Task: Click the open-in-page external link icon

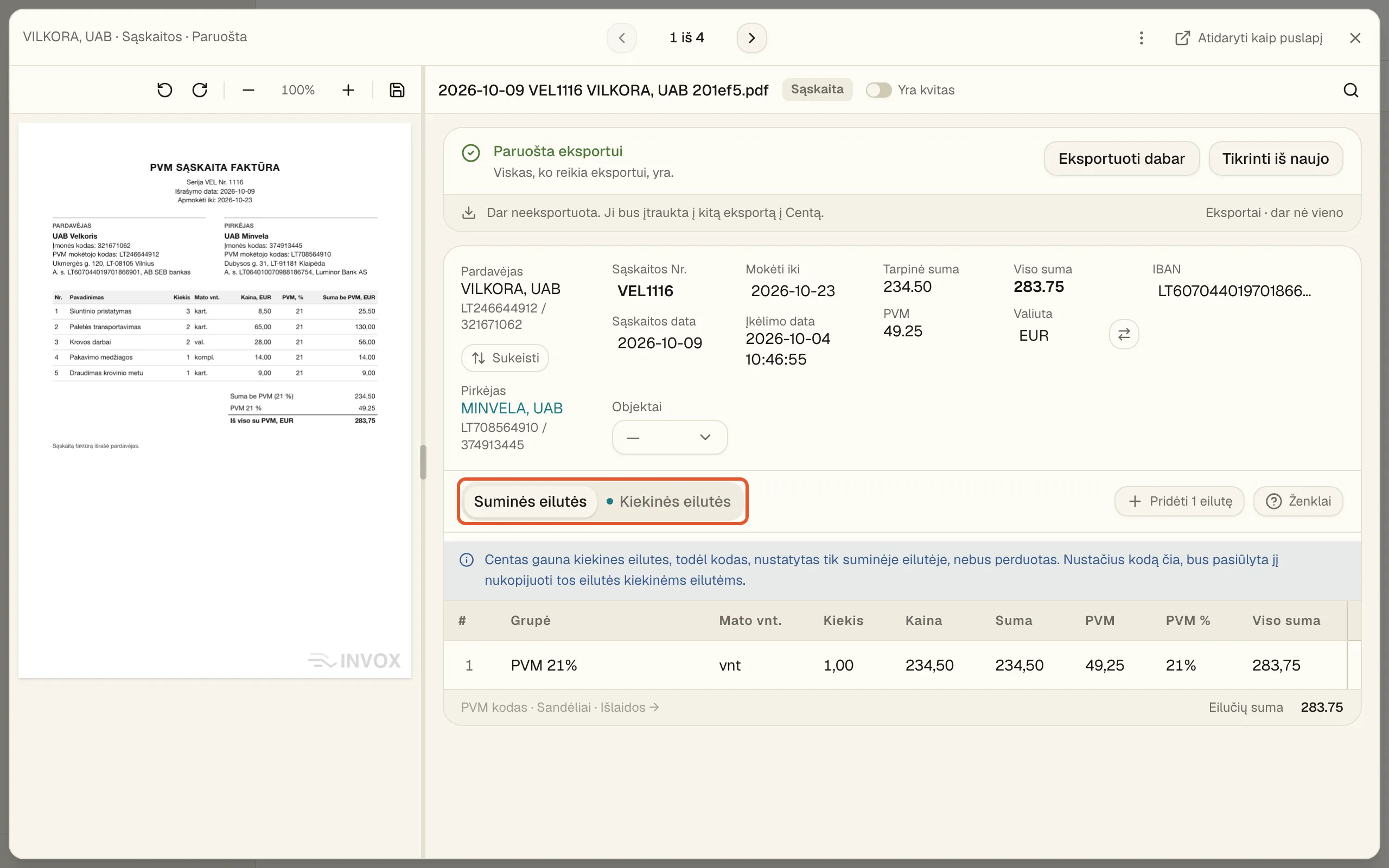Action: [x=1182, y=38]
